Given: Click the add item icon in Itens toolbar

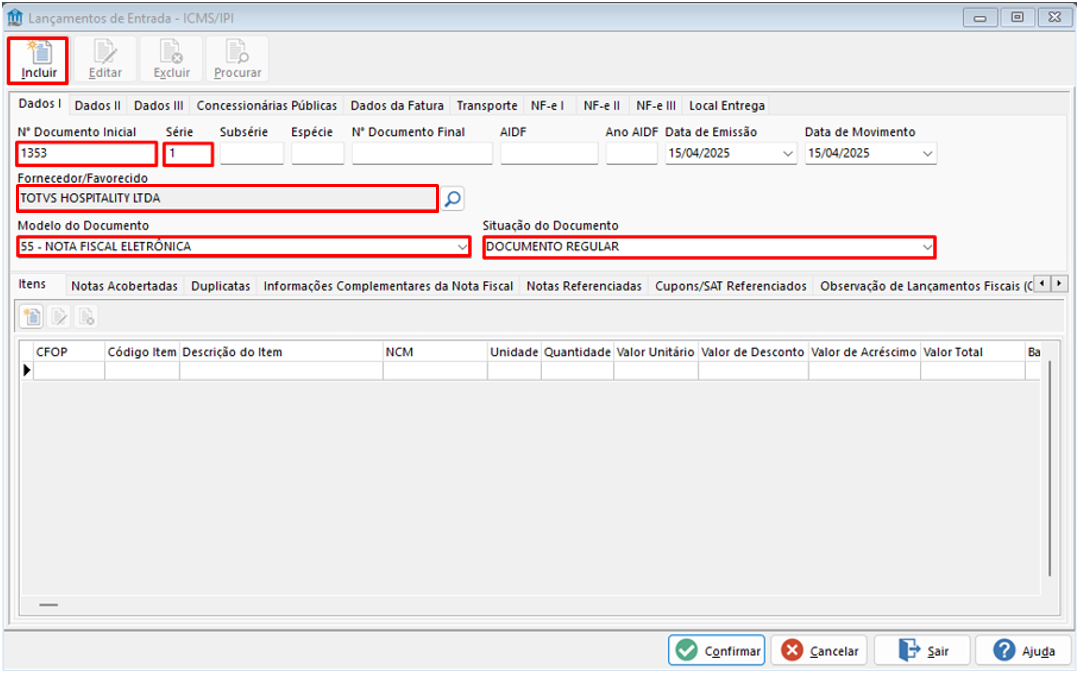Looking at the screenshot, I should pos(32,317).
